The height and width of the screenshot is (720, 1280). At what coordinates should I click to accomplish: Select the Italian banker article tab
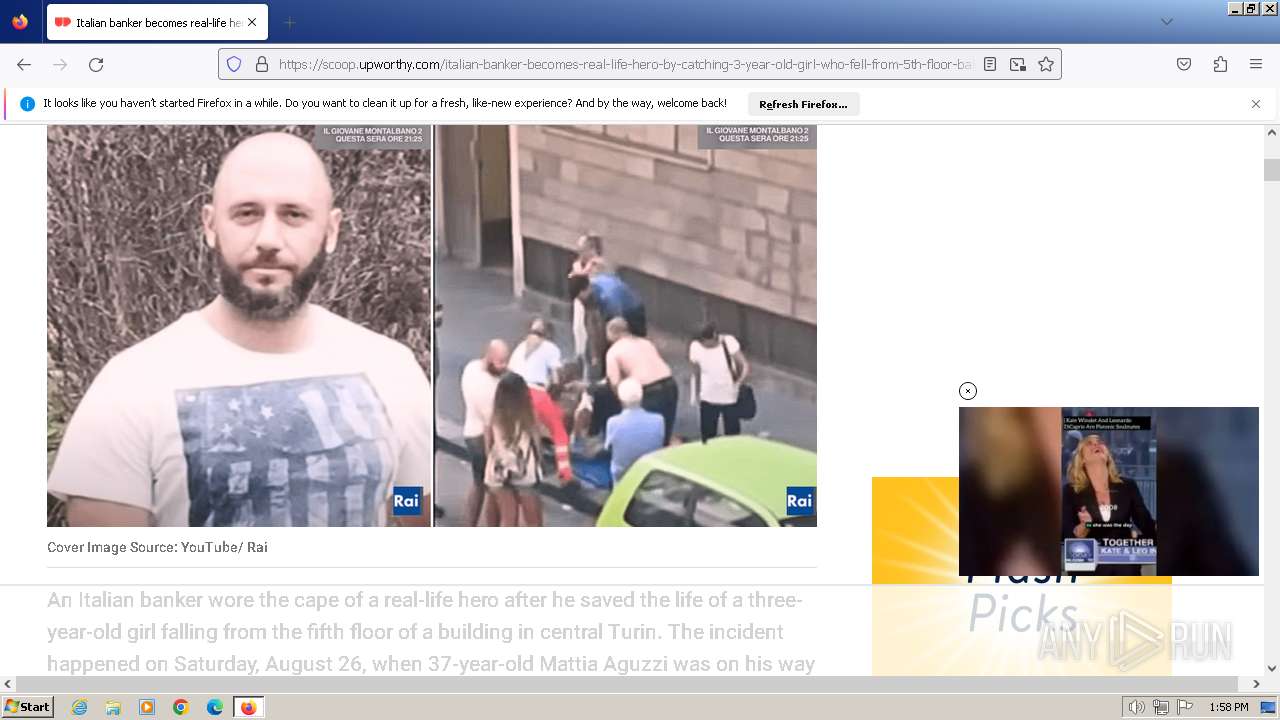[x=156, y=22]
